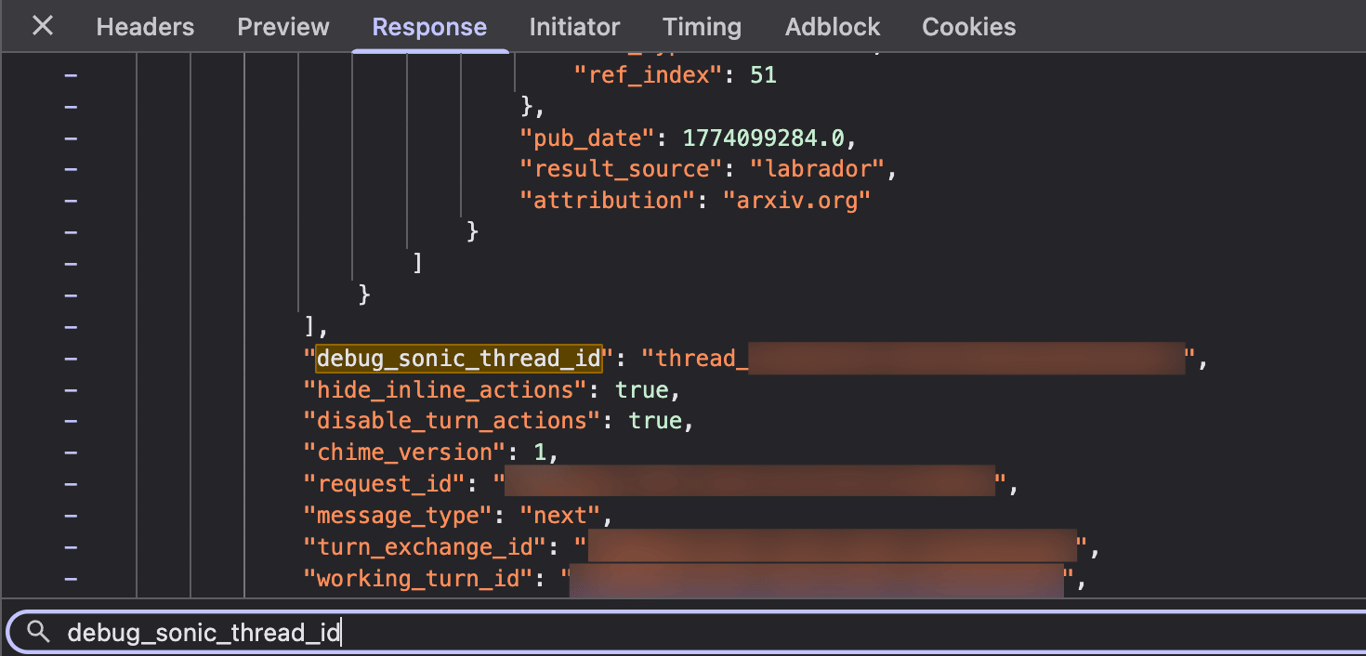Viewport: 1366px width, 656px height.
Task: Close the request details panel
Action: [42, 26]
